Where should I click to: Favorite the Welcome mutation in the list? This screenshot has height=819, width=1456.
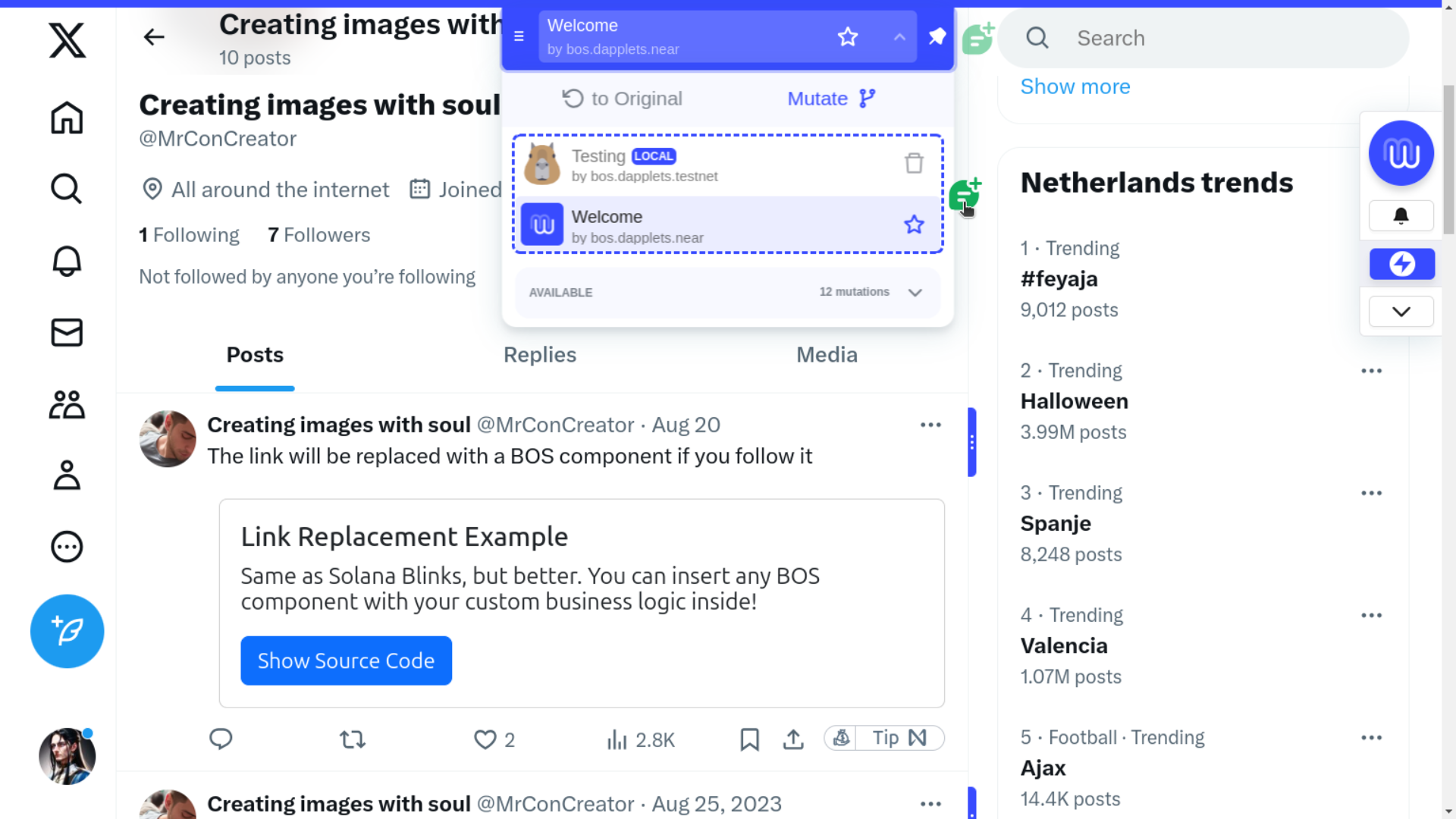pos(913,224)
